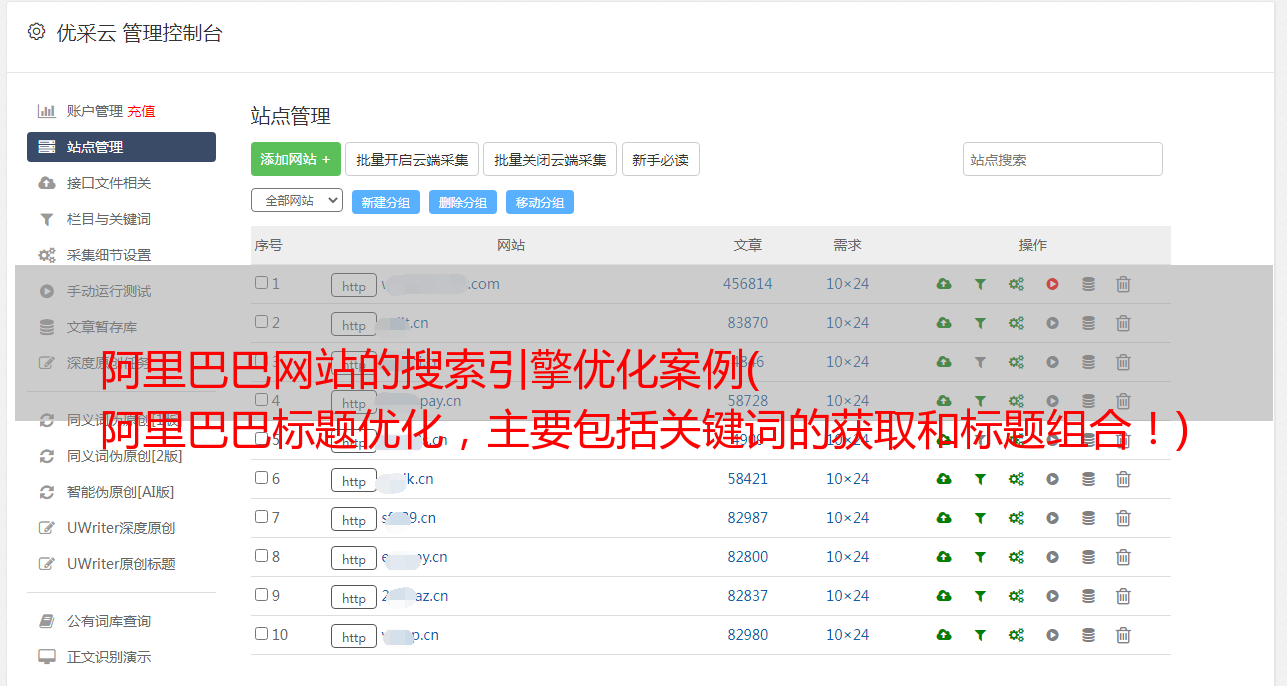Select the checkbox for row 8
The height and width of the screenshot is (686, 1287).
coord(261,556)
